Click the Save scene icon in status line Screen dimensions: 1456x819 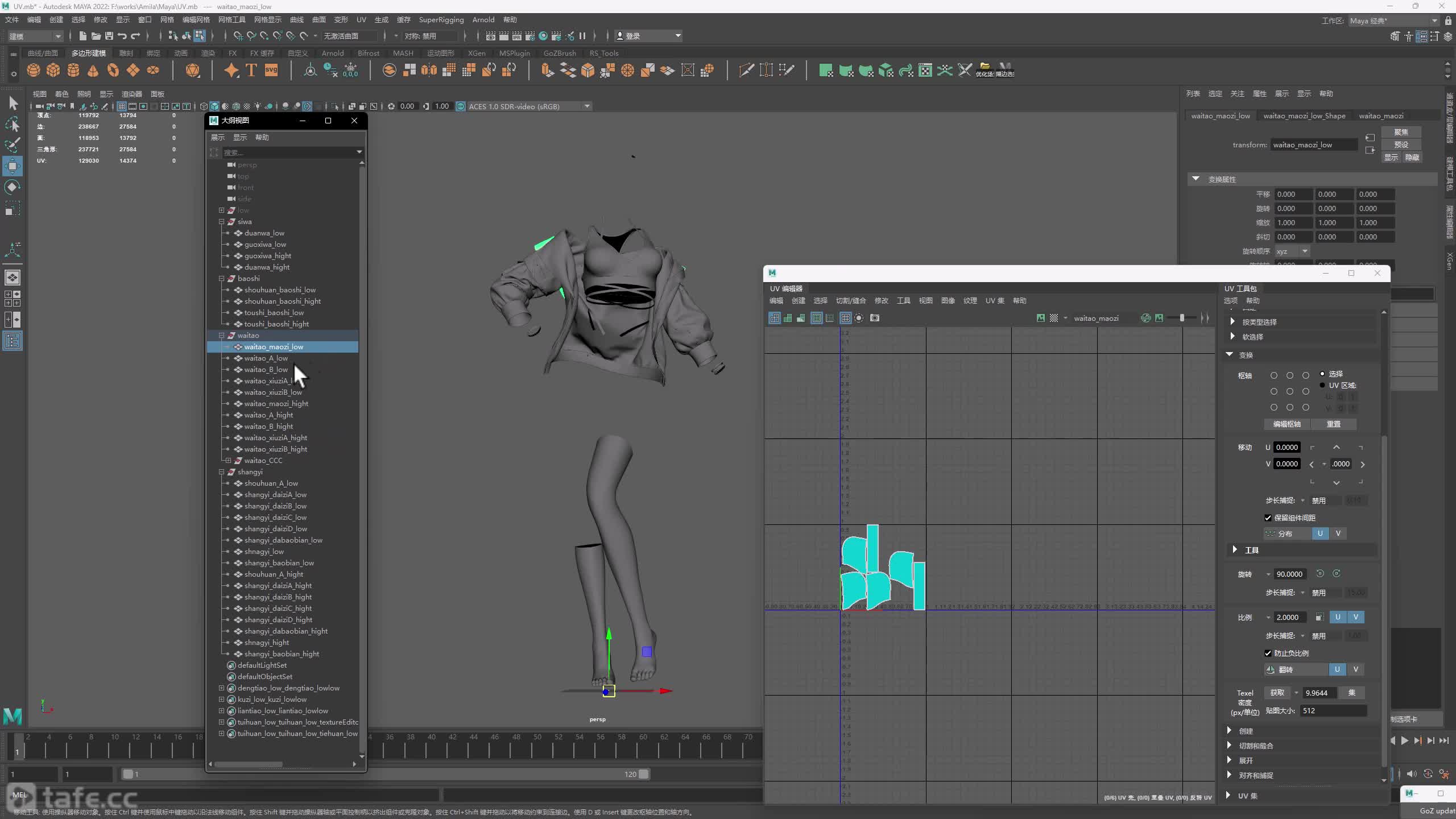click(109, 36)
